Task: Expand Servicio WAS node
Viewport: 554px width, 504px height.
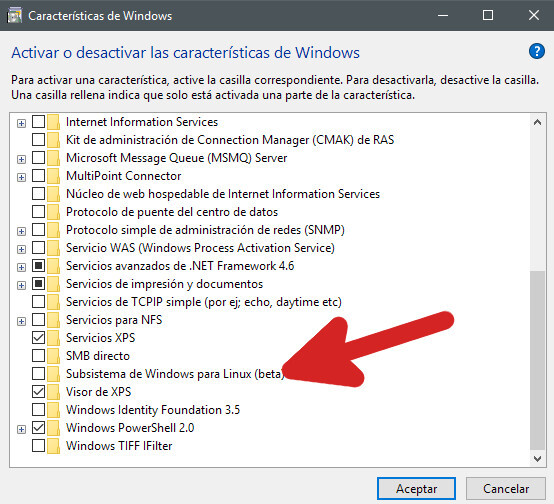Action: pyautogui.click(x=21, y=250)
